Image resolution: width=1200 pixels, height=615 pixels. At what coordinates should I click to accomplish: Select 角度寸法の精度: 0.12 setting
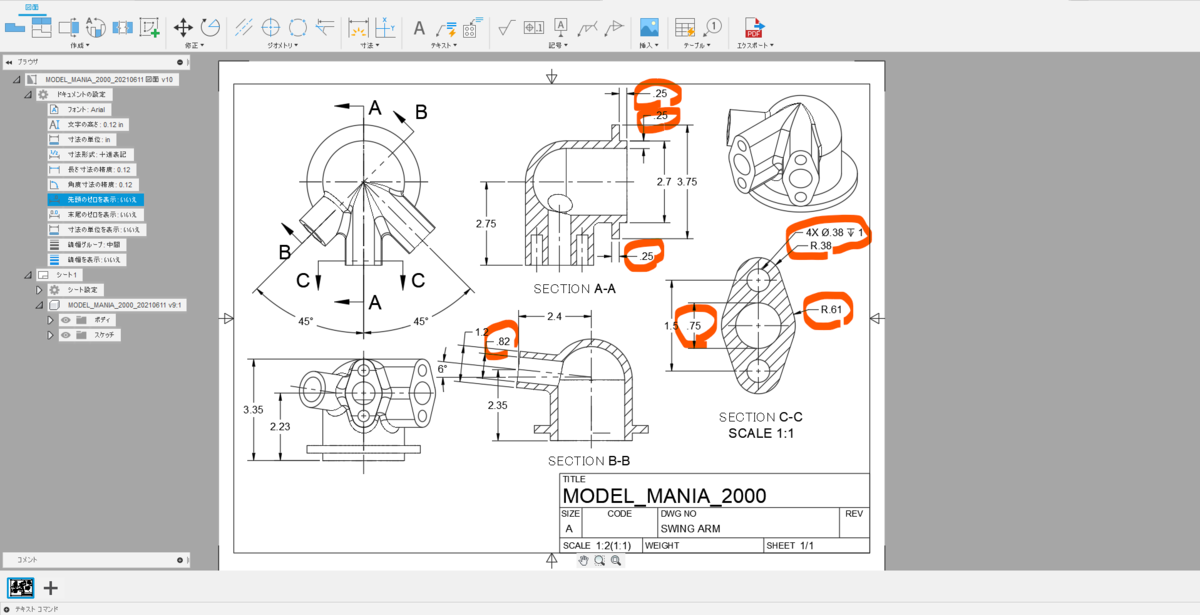(x=91, y=185)
